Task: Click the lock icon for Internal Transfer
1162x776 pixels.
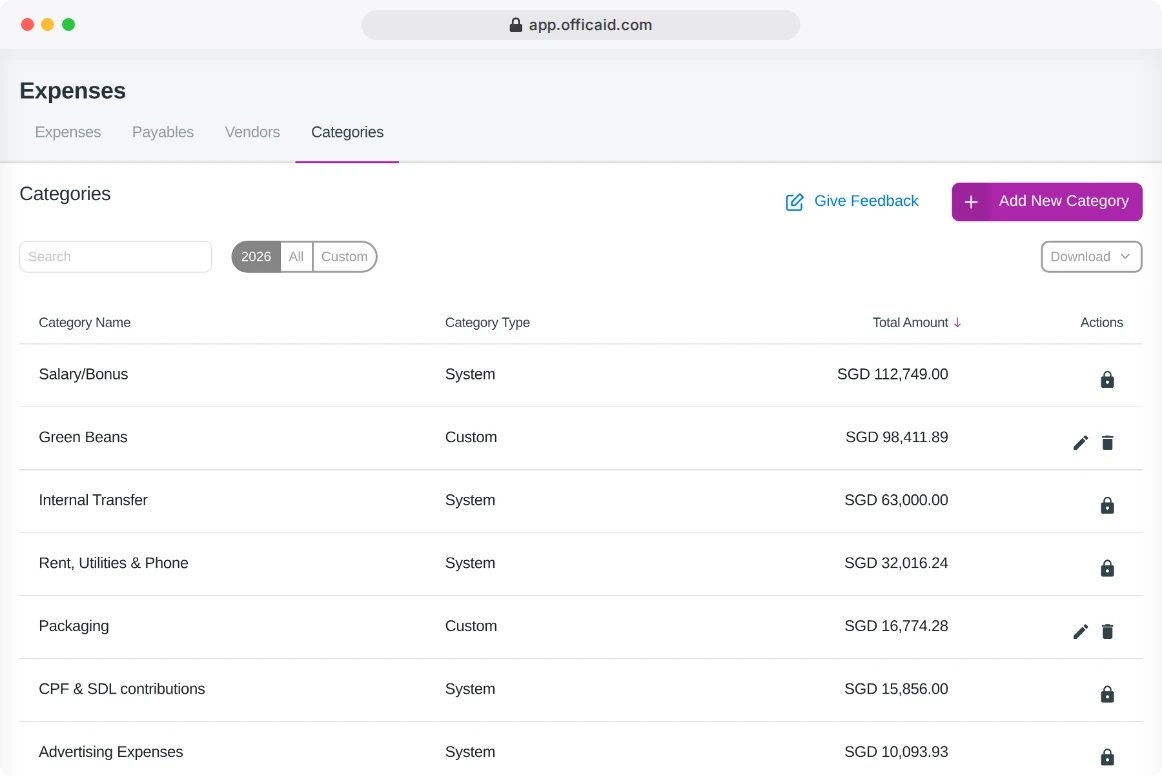Action: point(1107,505)
